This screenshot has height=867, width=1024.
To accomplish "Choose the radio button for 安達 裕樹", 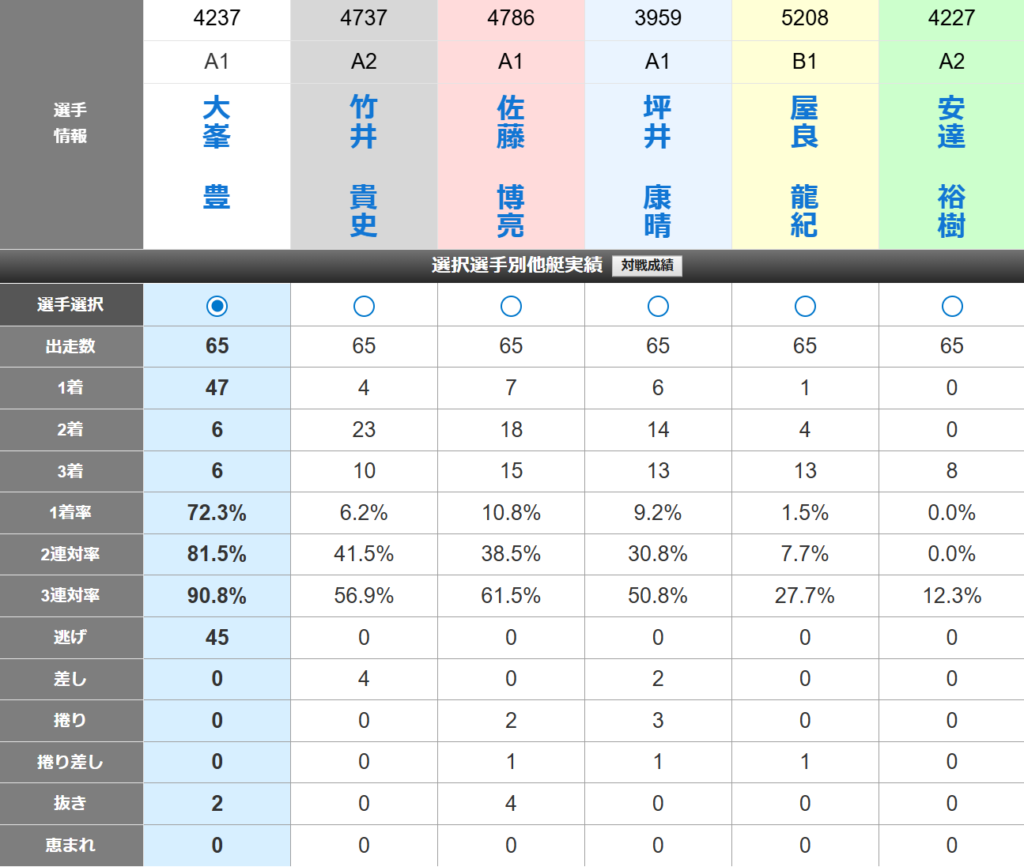I will click(952, 305).
